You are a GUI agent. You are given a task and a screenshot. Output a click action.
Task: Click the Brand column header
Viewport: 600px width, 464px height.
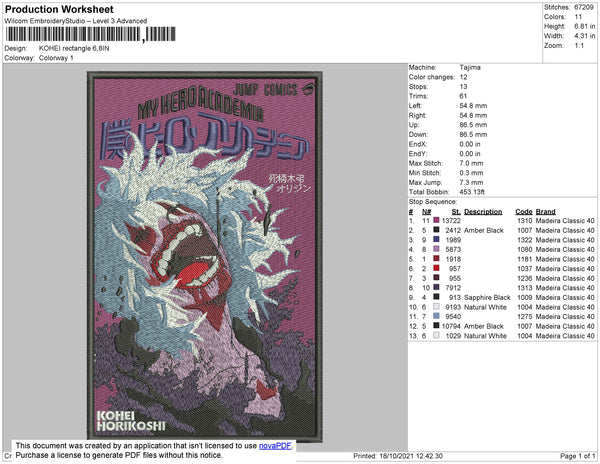545,212
